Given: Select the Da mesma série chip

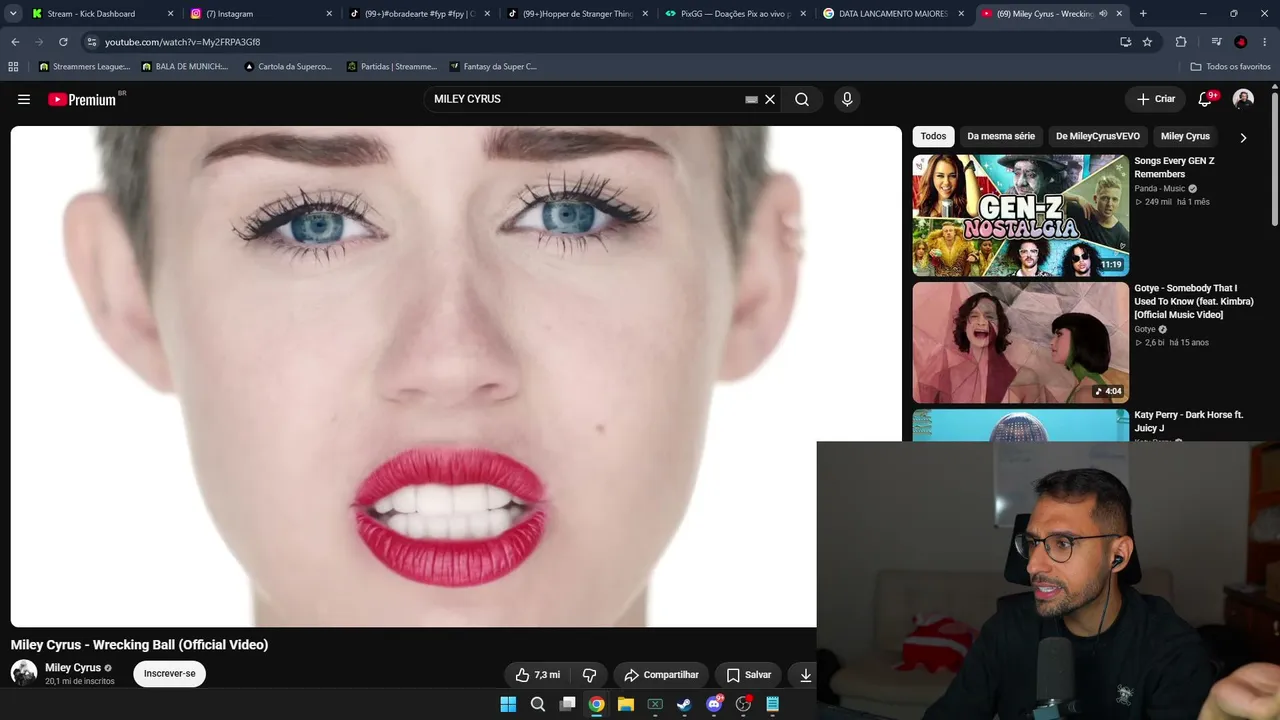Looking at the screenshot, I should (1001, 136).
